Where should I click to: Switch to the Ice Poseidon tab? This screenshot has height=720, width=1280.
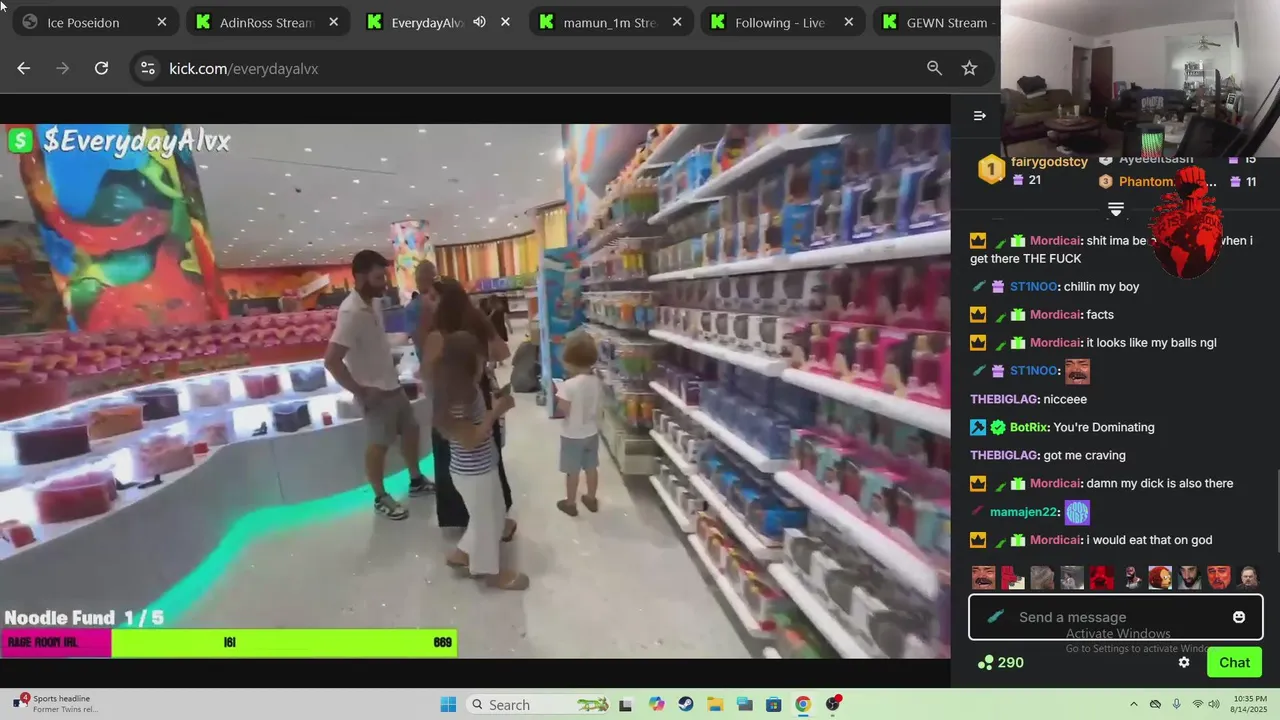[x=95, y=22]
